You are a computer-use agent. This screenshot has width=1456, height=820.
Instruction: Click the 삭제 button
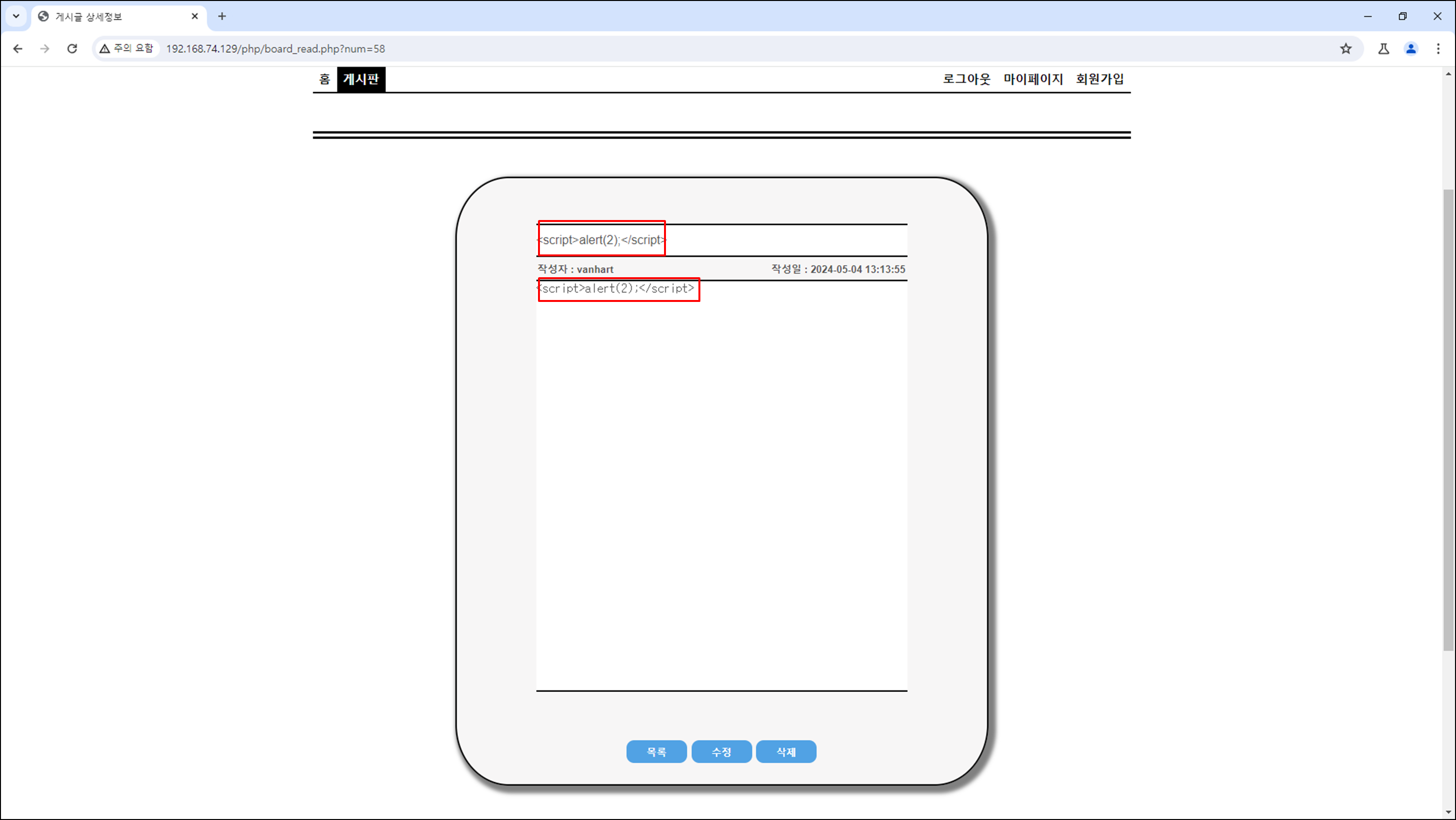click(786, 752)
